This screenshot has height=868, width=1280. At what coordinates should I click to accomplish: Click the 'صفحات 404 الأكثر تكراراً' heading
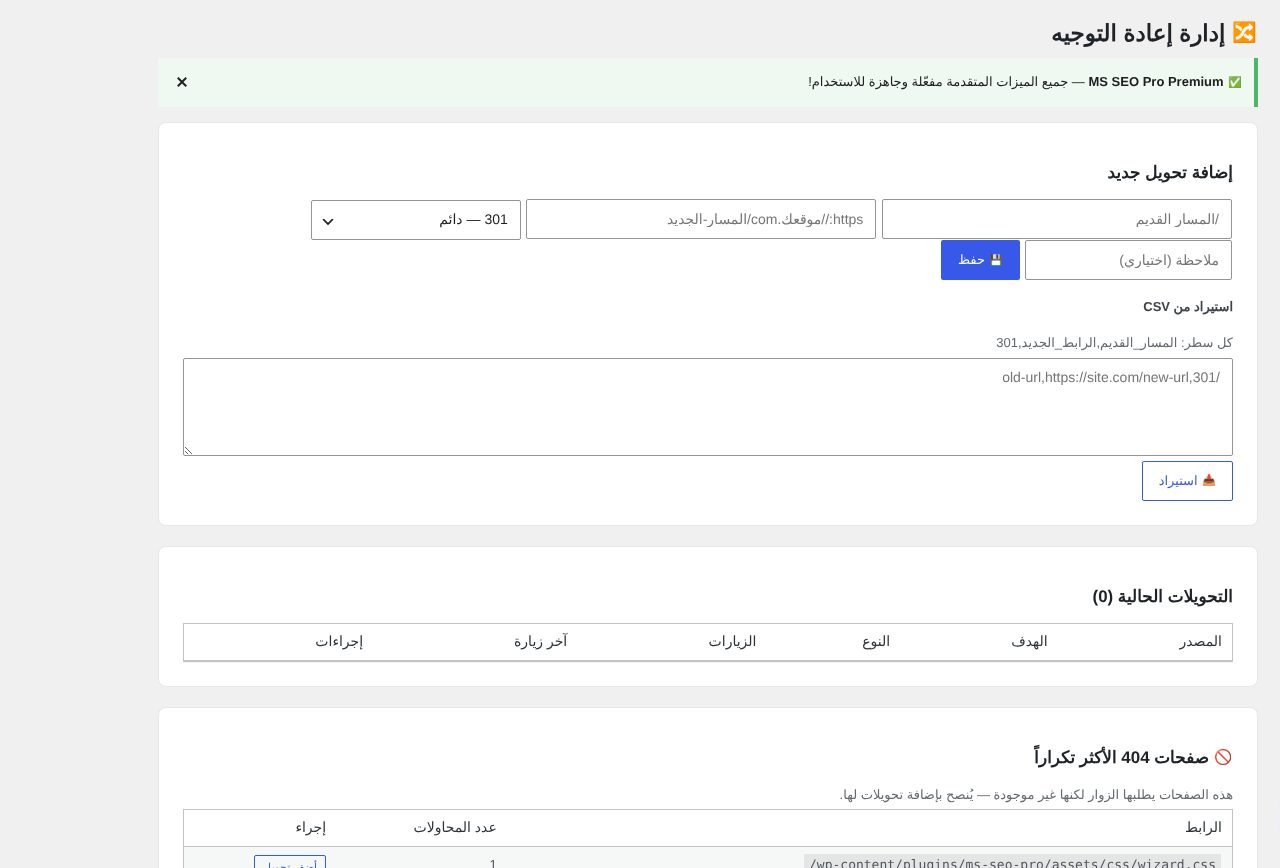click(1121, 758)
